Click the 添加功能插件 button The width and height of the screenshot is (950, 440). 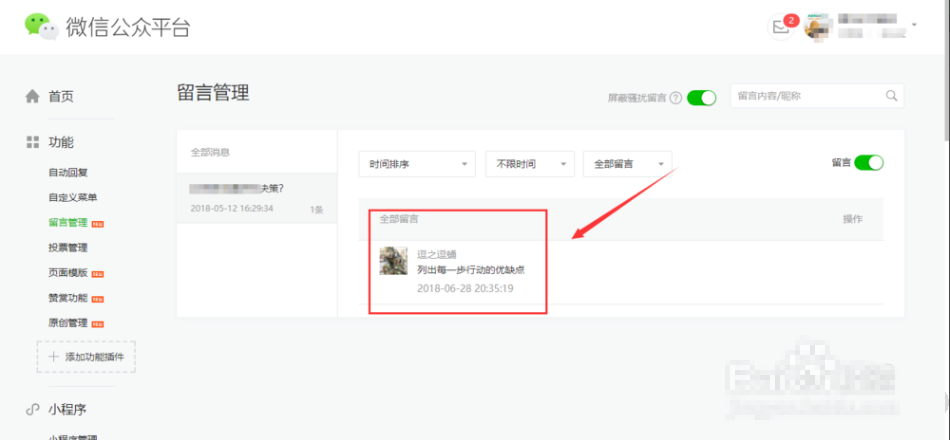point(86,357)
